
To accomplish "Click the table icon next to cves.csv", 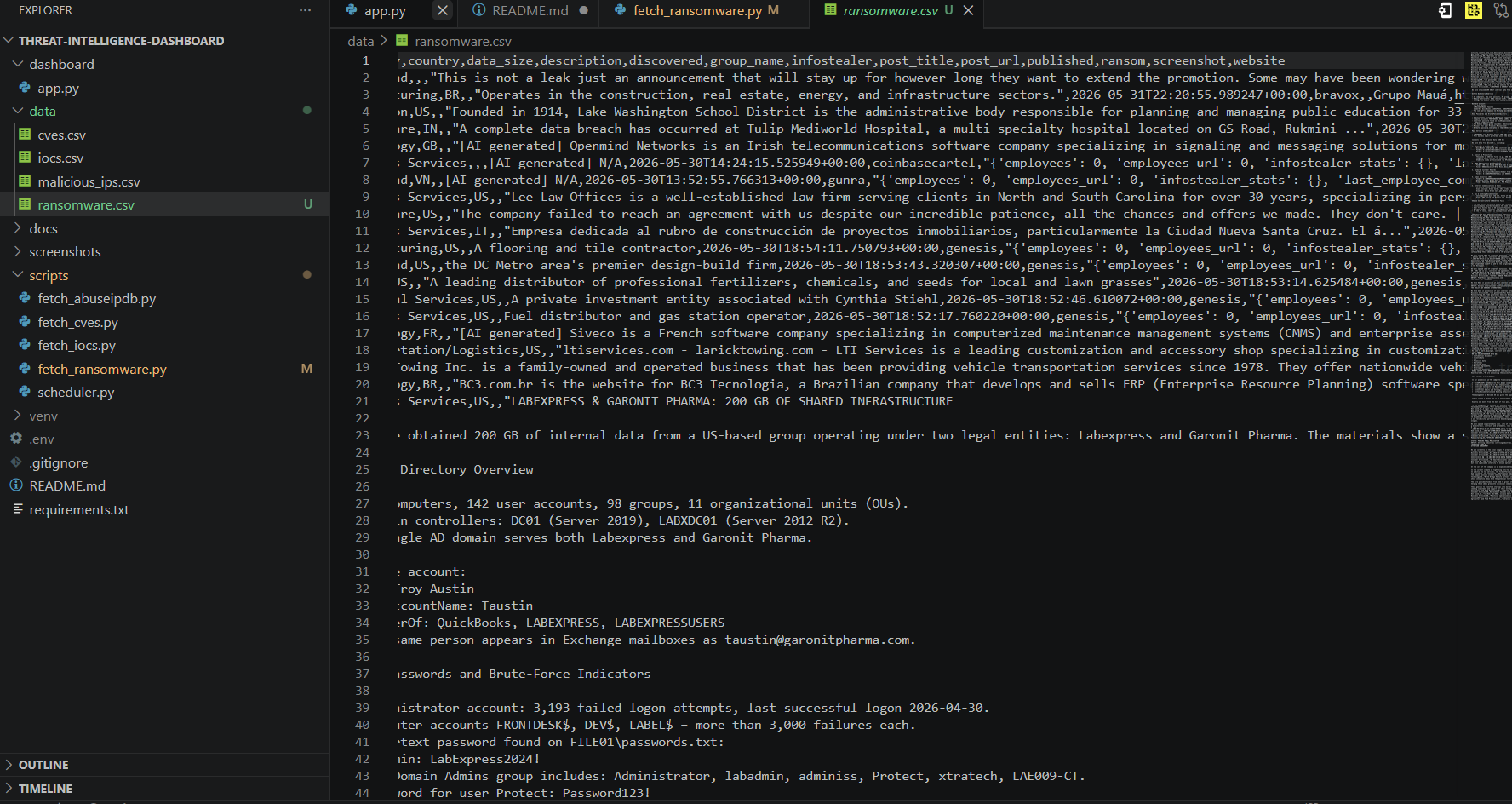I will point(25,135).
